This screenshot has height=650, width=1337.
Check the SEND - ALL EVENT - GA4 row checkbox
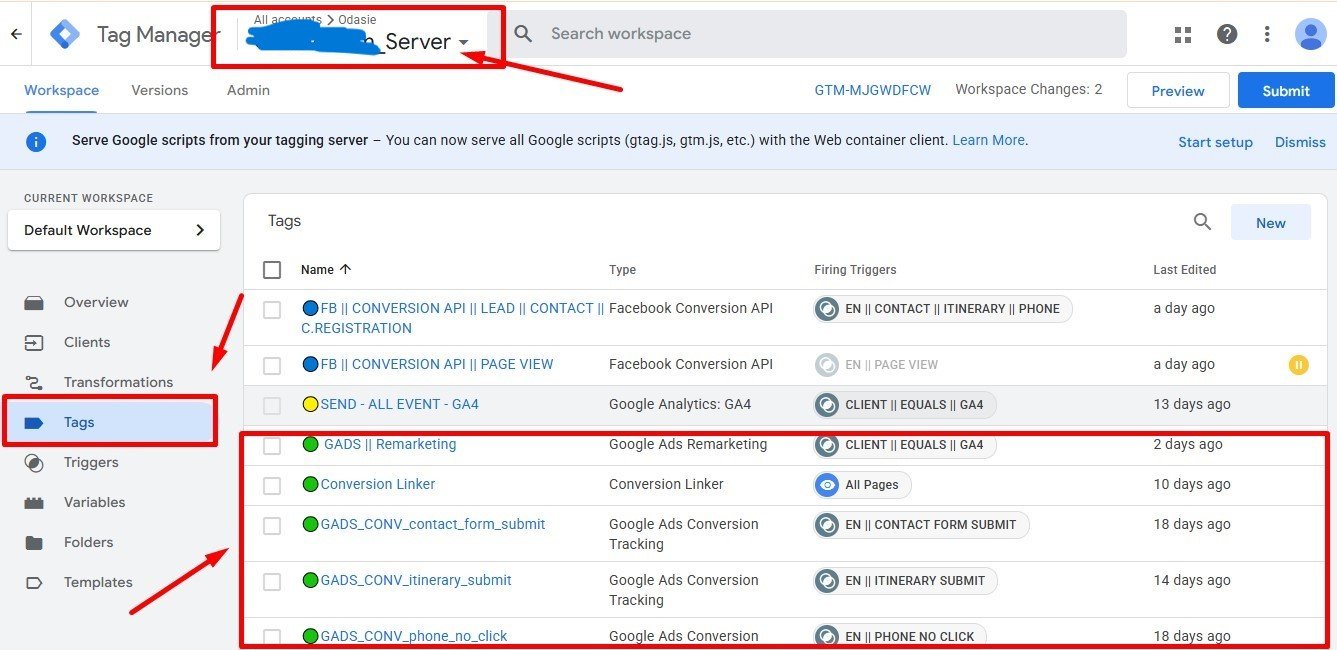coord(272,406)
